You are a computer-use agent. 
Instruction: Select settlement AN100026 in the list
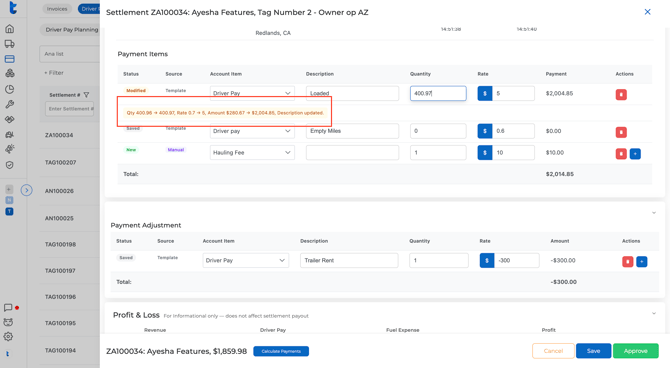click(x=59, y=191)
